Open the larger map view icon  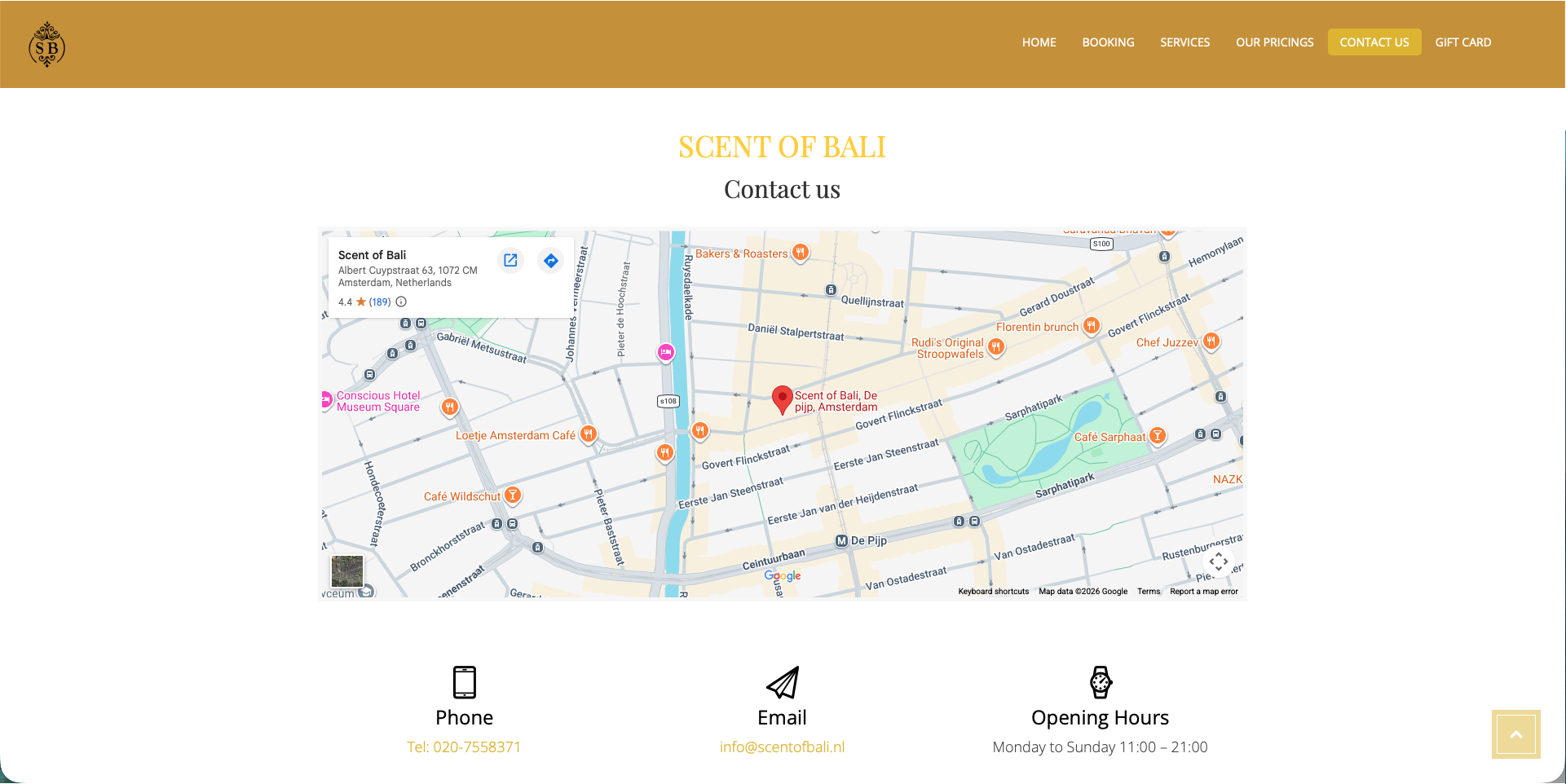(x=510, y=261)
